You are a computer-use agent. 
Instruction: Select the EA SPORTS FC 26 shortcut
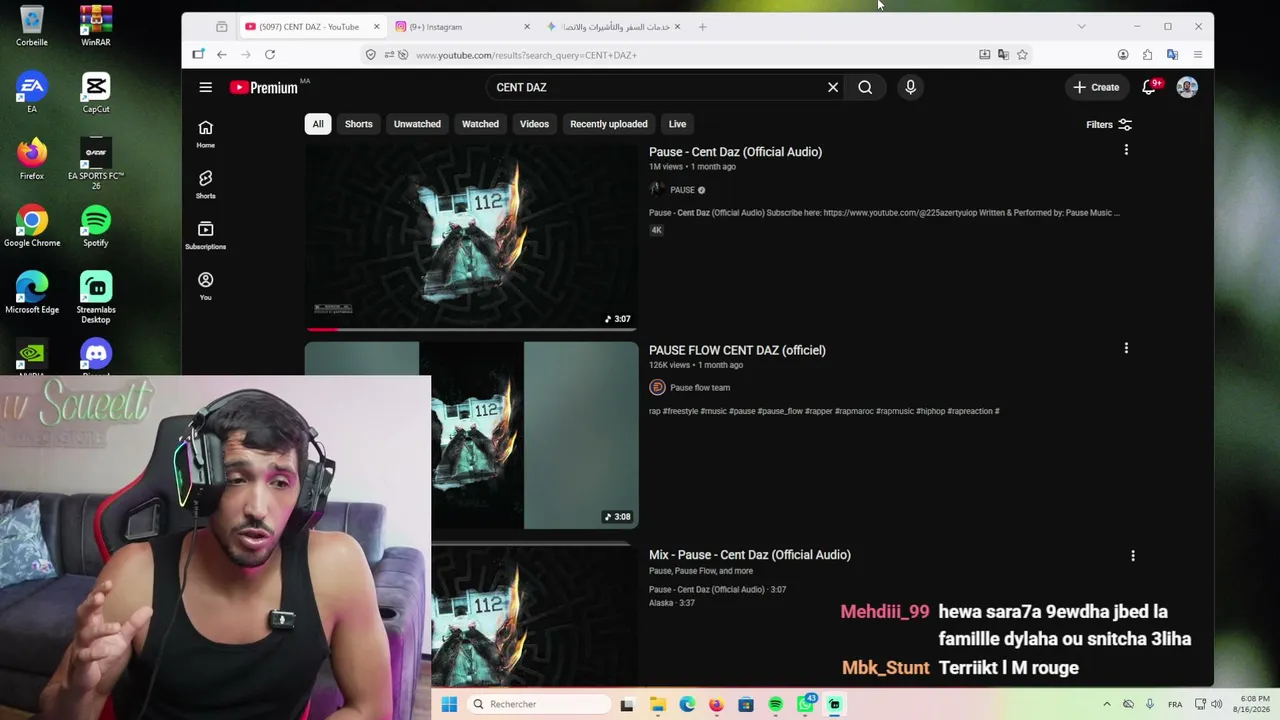click(96, 163)
